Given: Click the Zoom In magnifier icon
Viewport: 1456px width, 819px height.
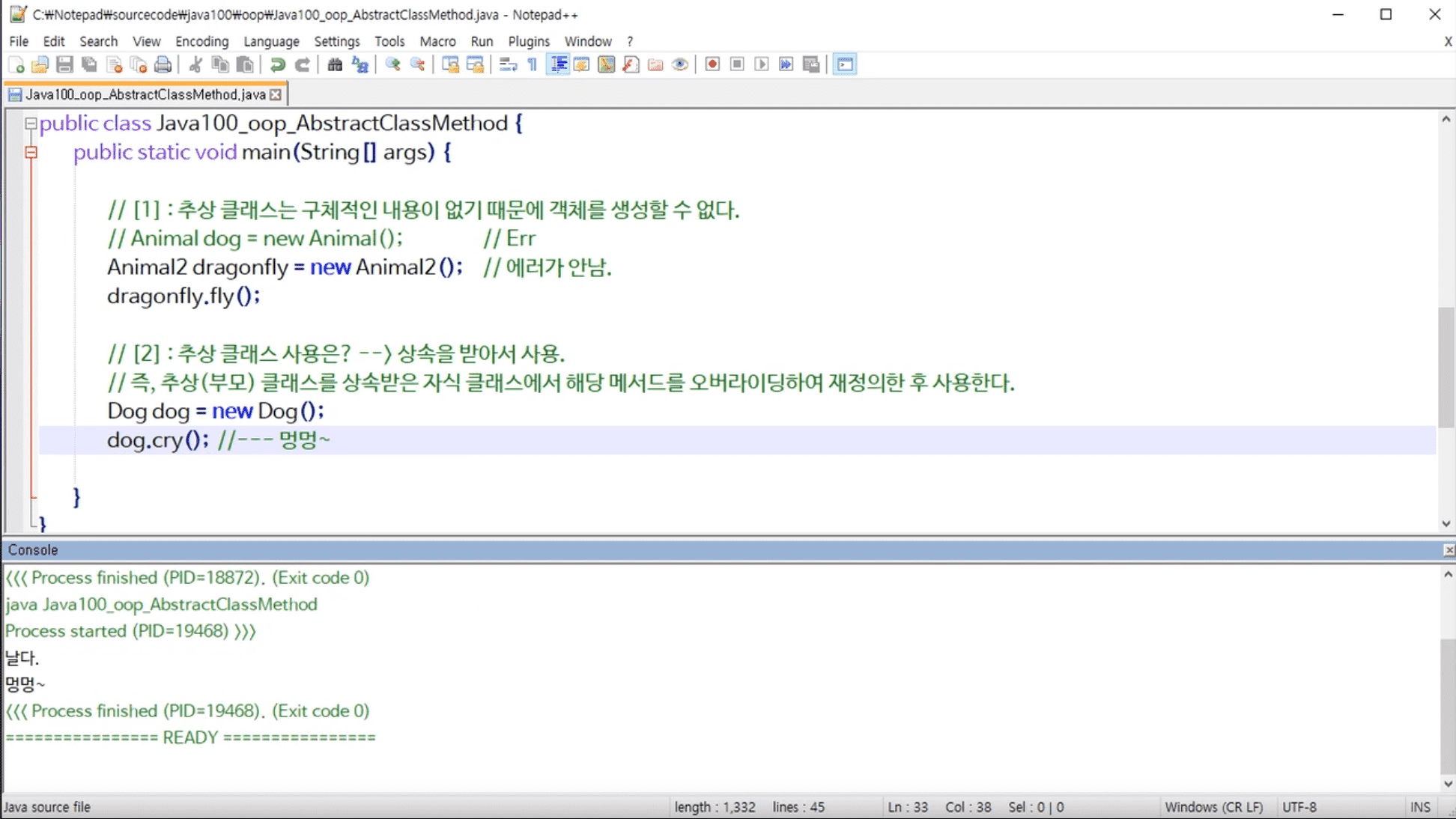Looking at the screenshot, I should pos(392,65).
